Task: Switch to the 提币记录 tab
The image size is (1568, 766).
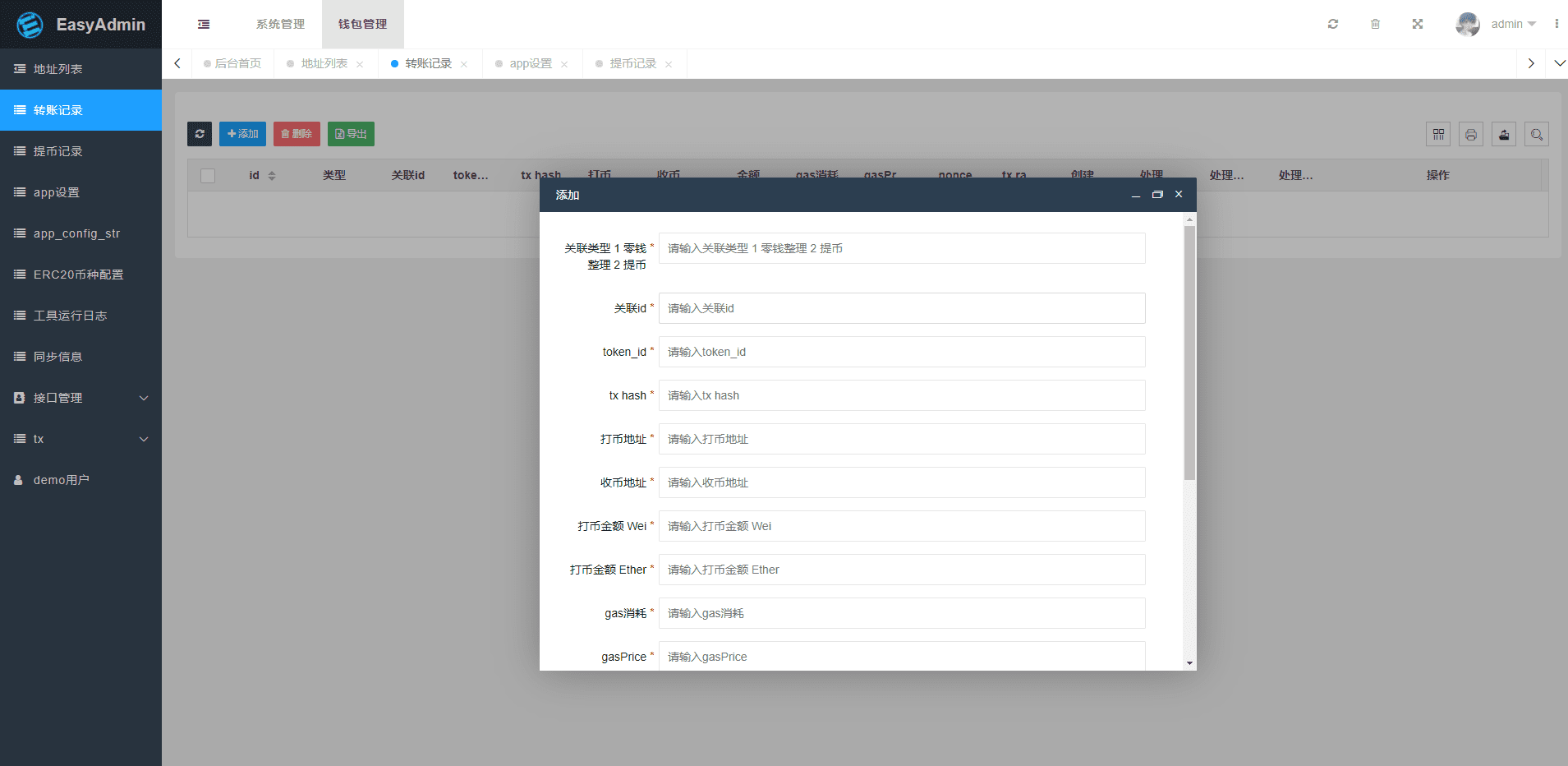Action: pos(632,63)
